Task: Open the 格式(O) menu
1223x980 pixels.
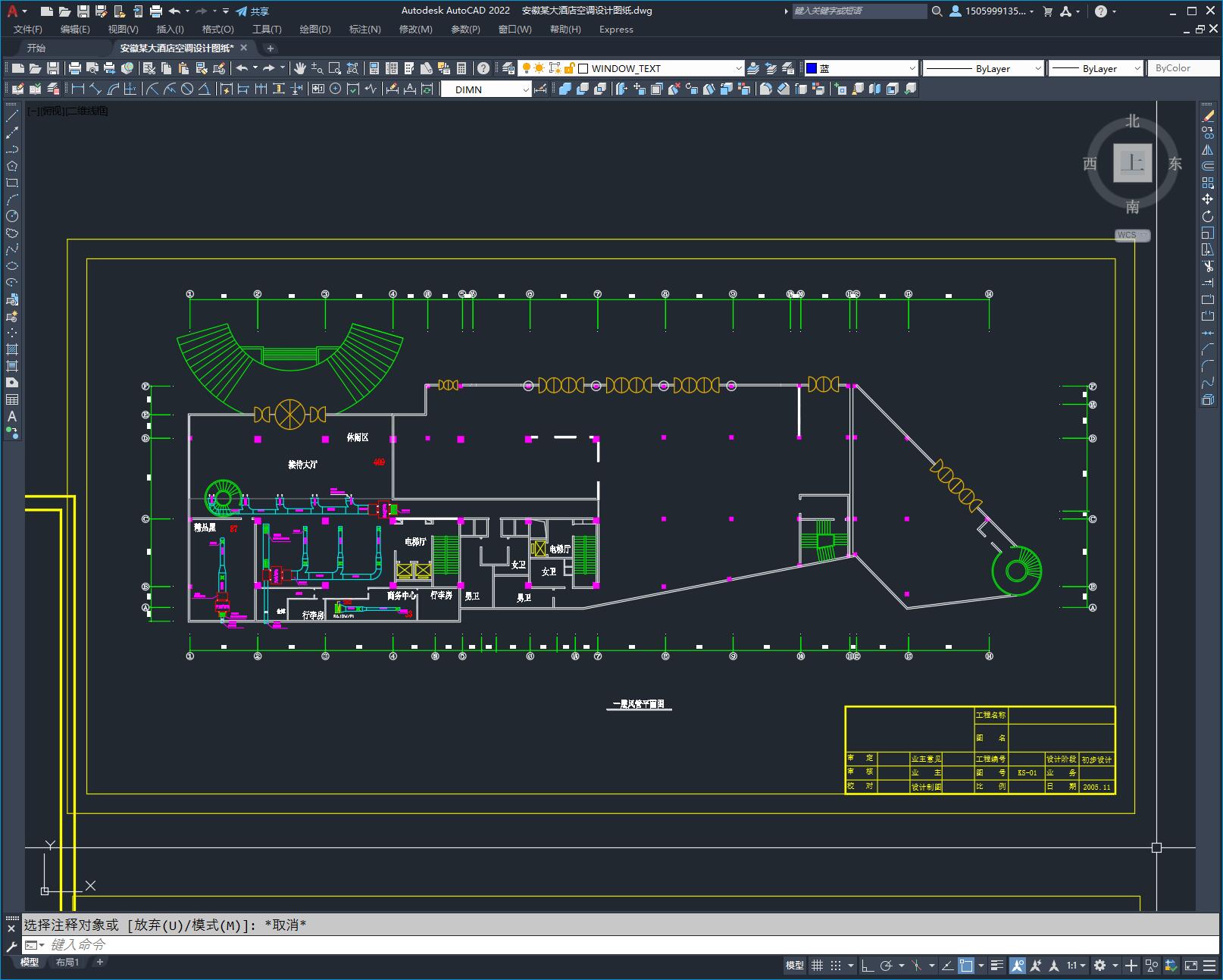Action: (x=217, y=30)
